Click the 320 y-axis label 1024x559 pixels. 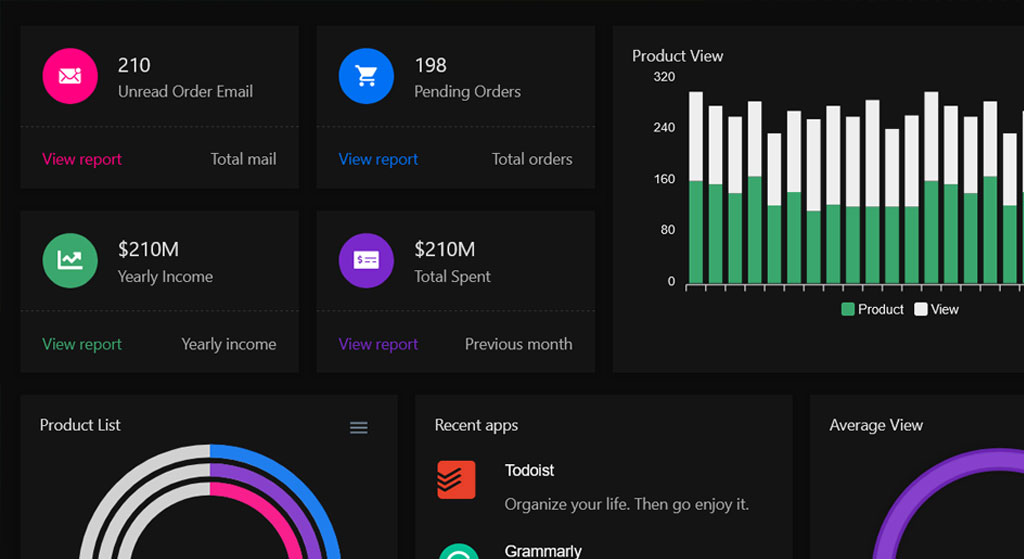(664, 77)
